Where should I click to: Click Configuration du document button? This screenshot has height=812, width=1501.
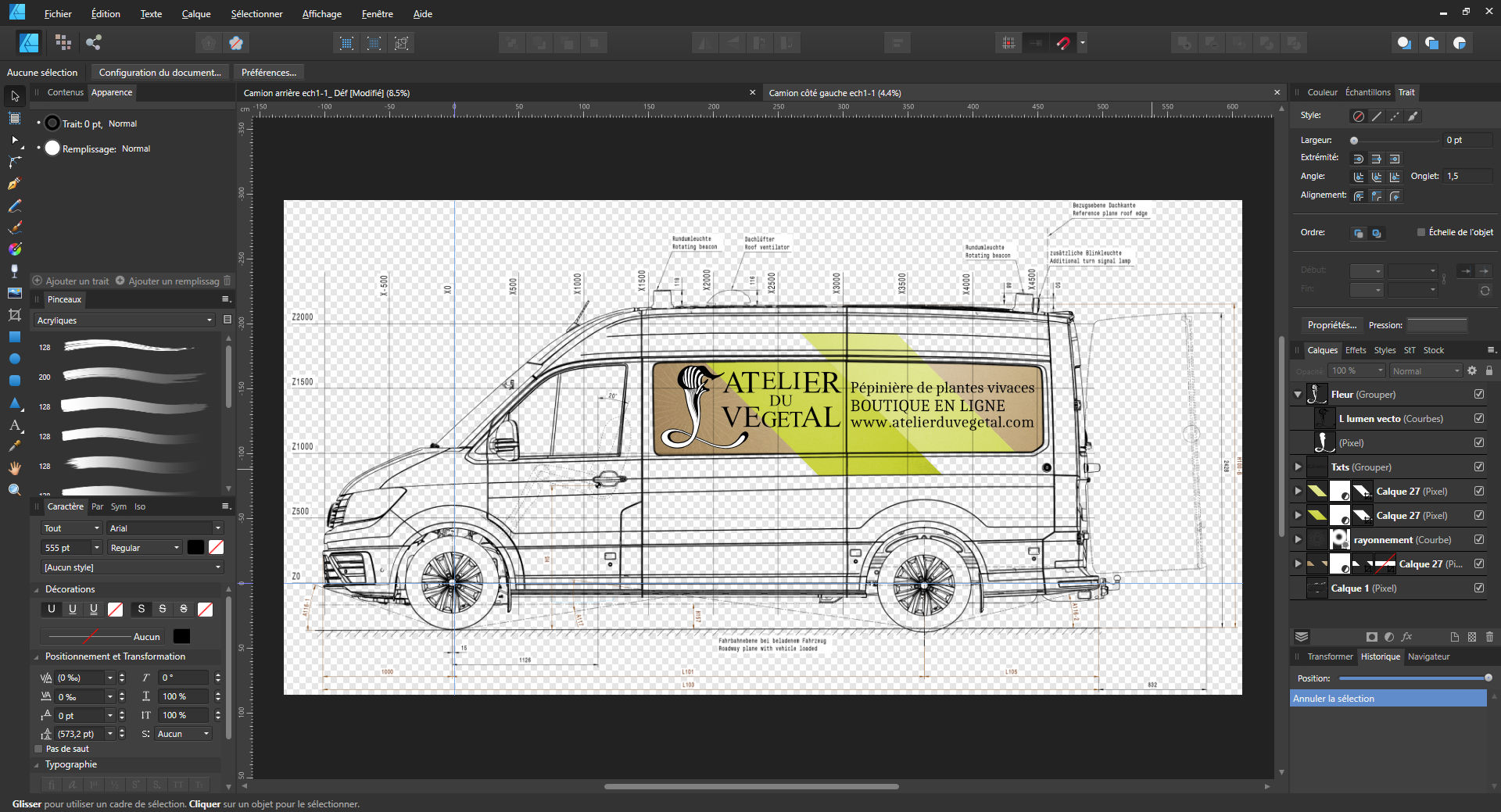point(159,73)
